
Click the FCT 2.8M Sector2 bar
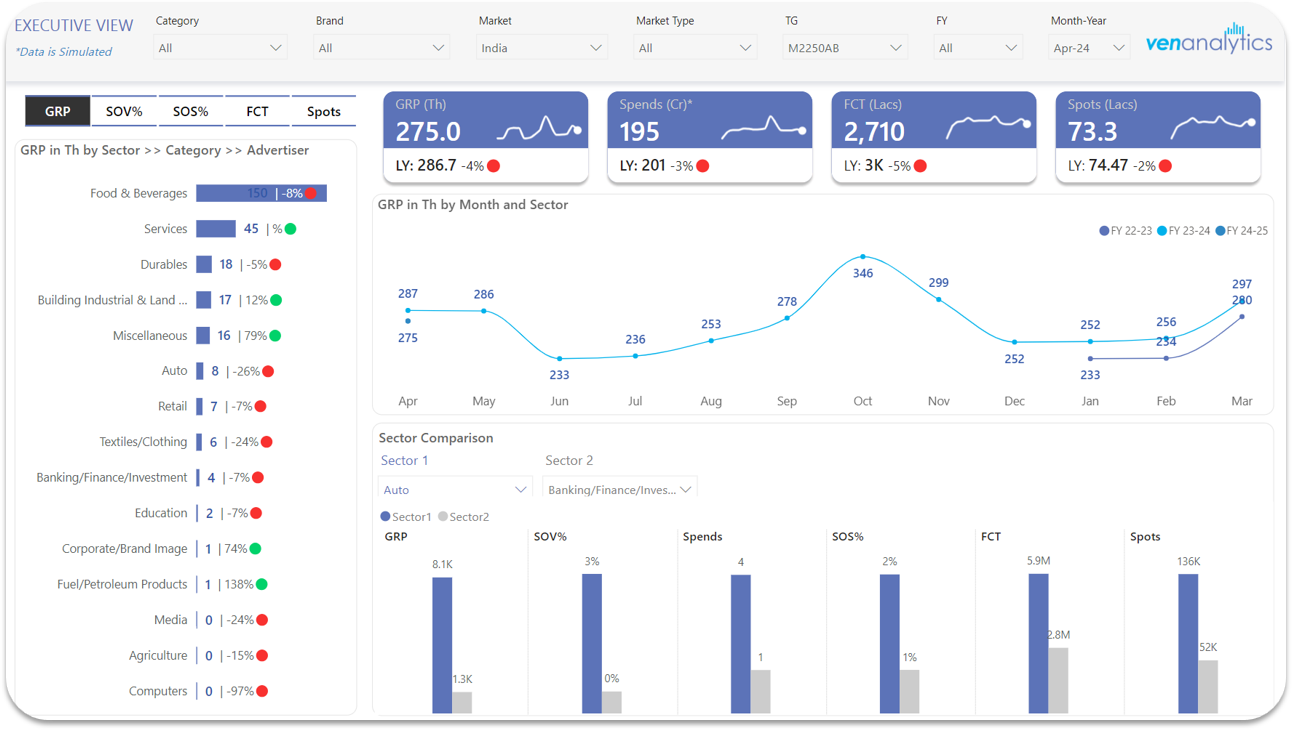[x=1058, y=680]
